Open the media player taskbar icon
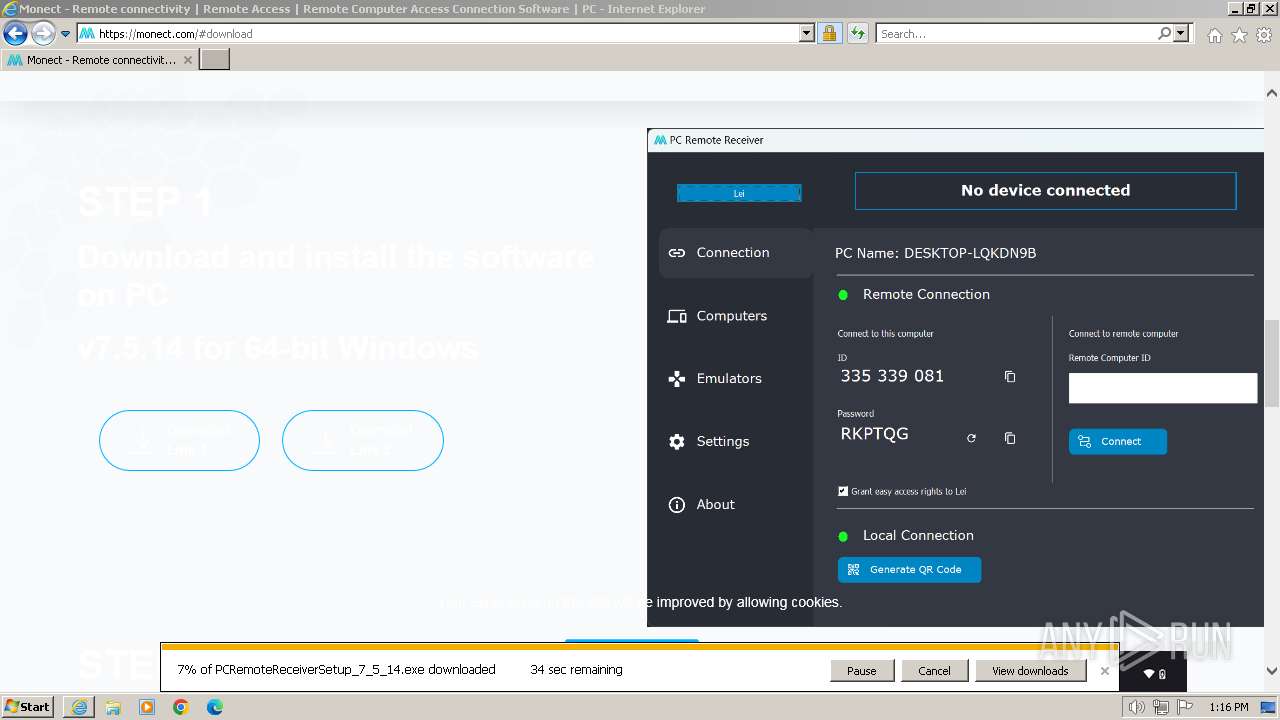The width and height of the screenshot is (1280, 720). (147, 707)
